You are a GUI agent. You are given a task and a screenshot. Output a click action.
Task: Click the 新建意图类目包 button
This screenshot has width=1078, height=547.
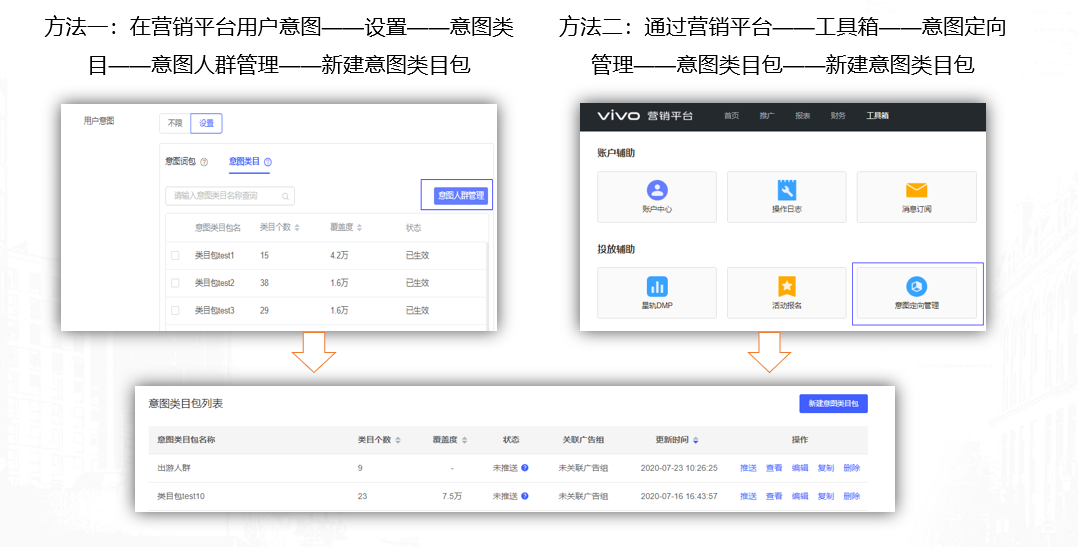click(x=833, y=404)
